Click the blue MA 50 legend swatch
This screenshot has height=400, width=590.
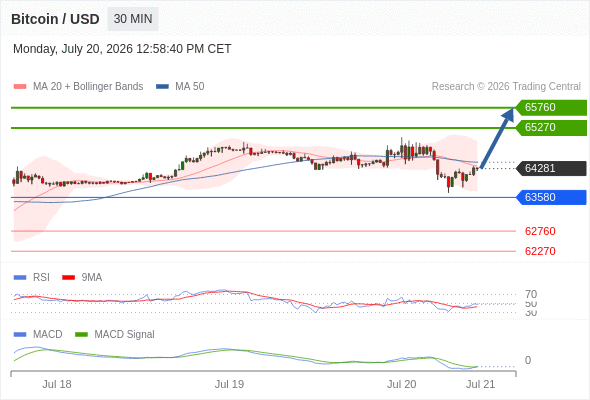coord(163,87)
